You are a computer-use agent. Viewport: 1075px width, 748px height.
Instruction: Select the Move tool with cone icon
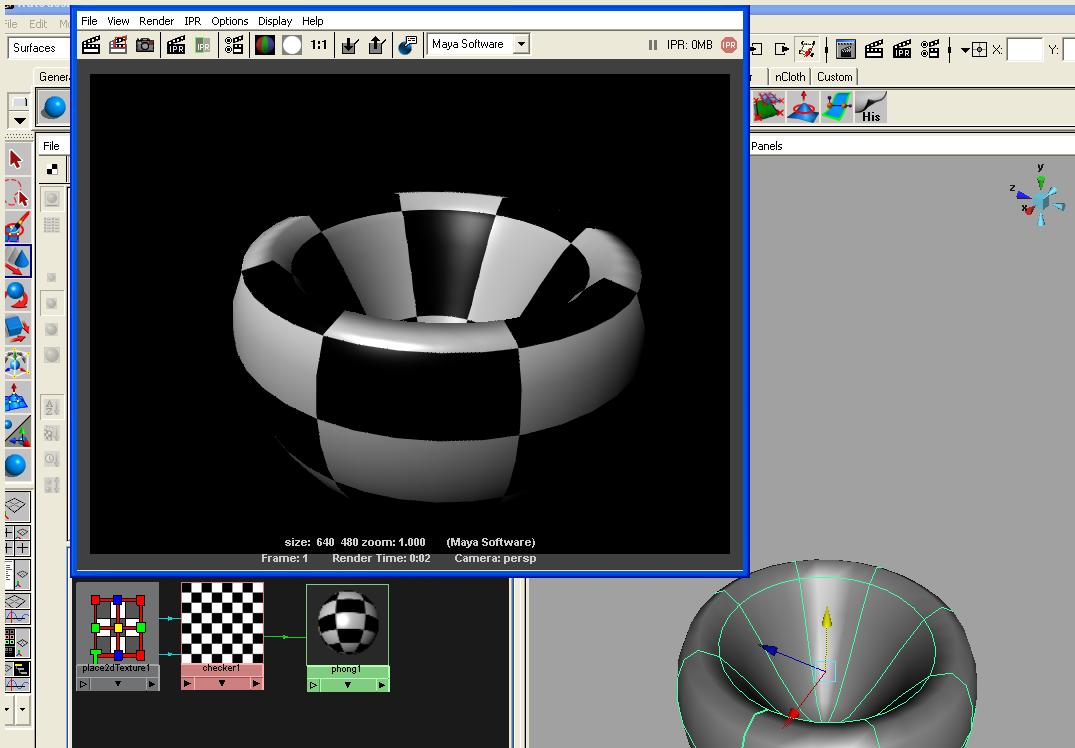[x=17, y=261]
